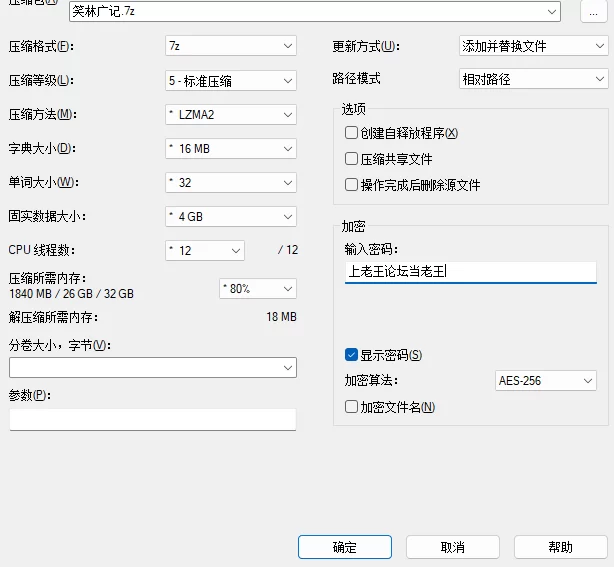Click the browse "..." button beside archive name
This screenshot has width=614, height=567.
pyautogui.click(x=594, y=12)
